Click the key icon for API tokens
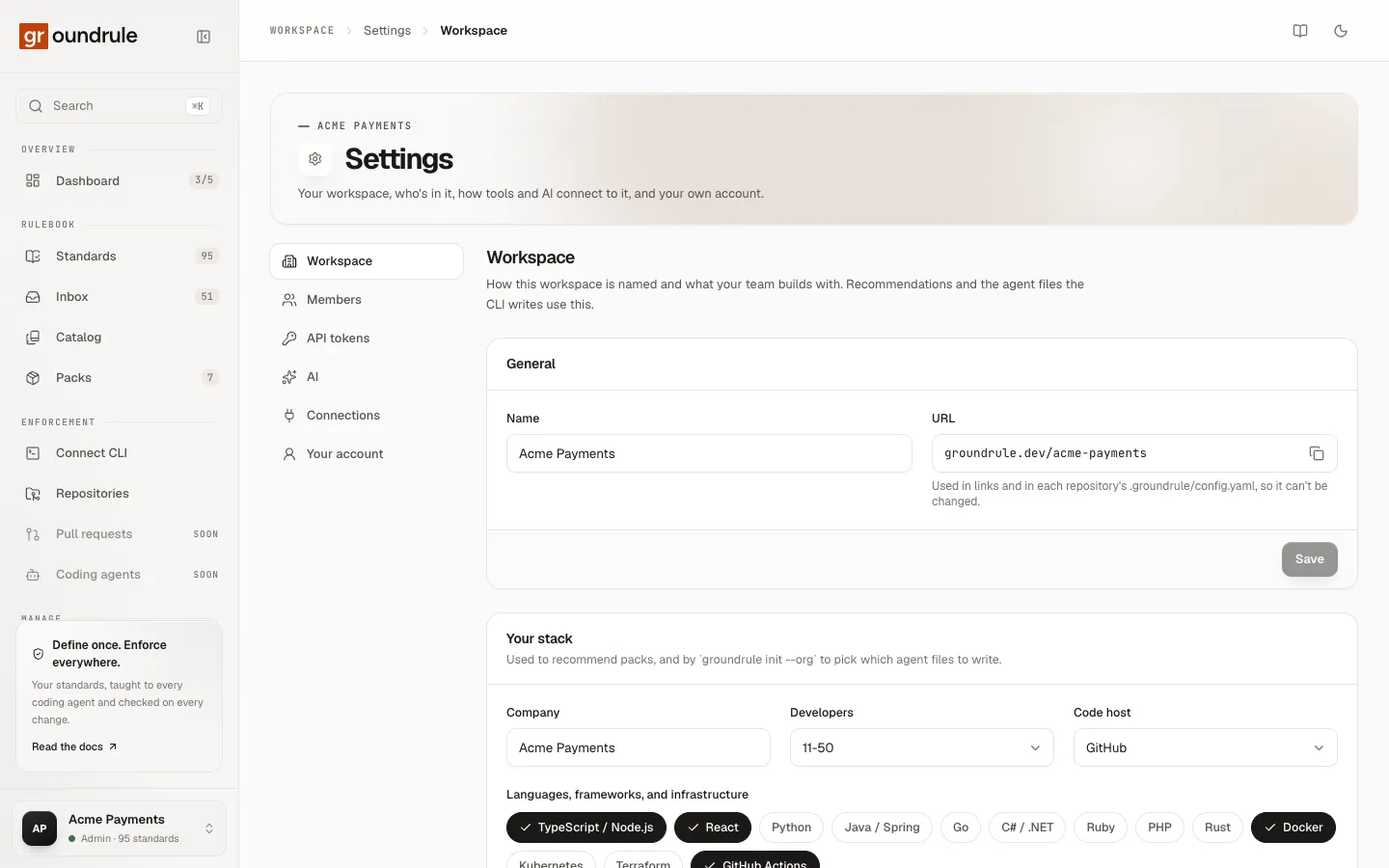1389x868 pixels. click(x=289, y=339)
